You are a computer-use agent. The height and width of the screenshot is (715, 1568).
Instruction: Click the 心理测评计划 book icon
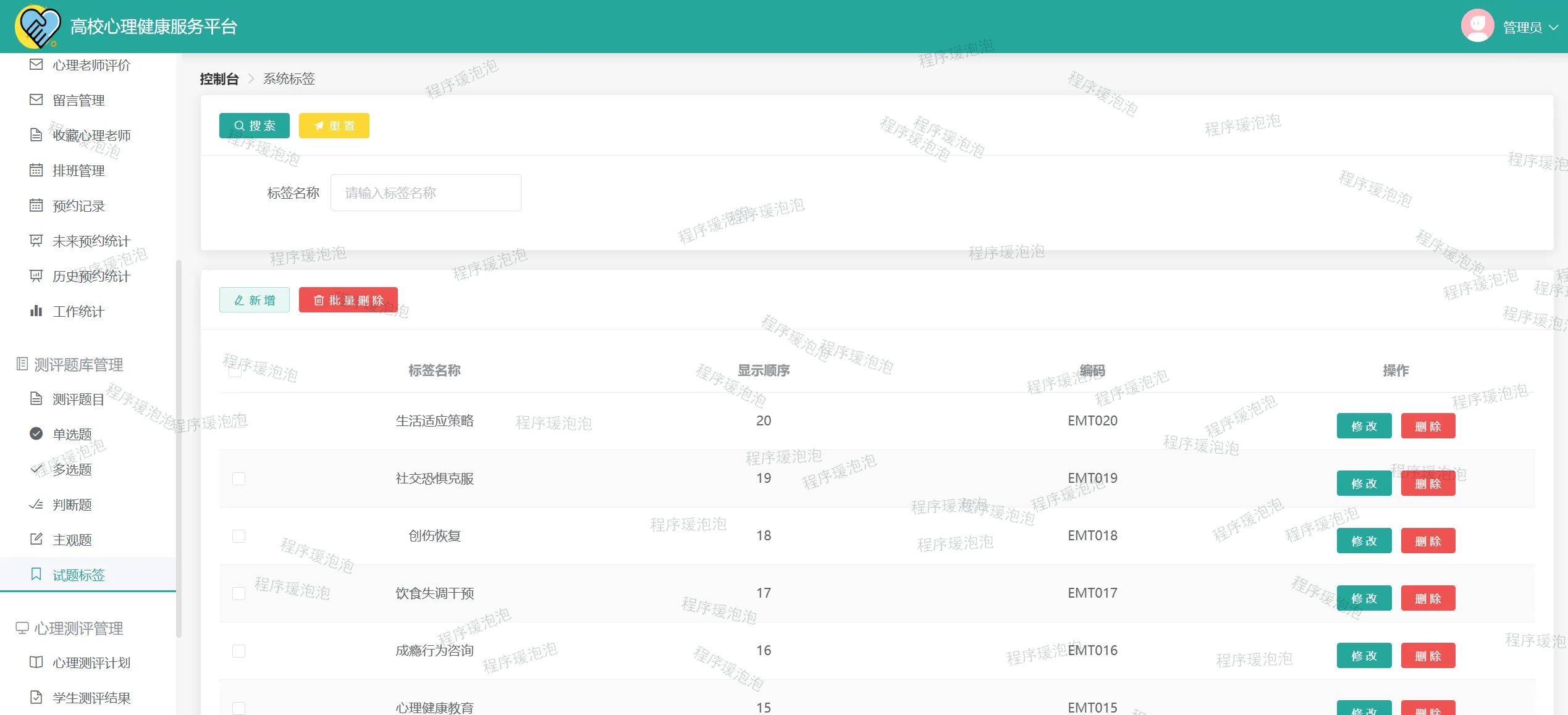[x=36, y=662]
